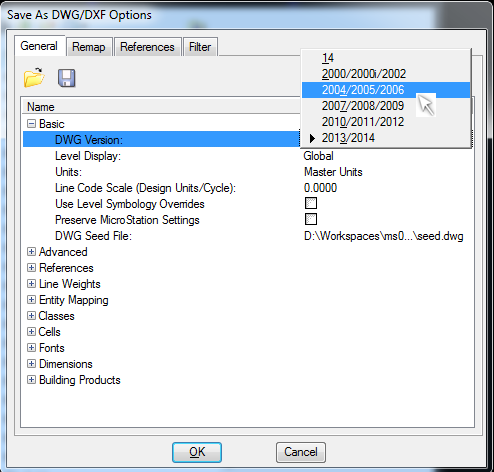Expand the Line Weights section
Screen dimensions: 494x472
coord(31,284)
